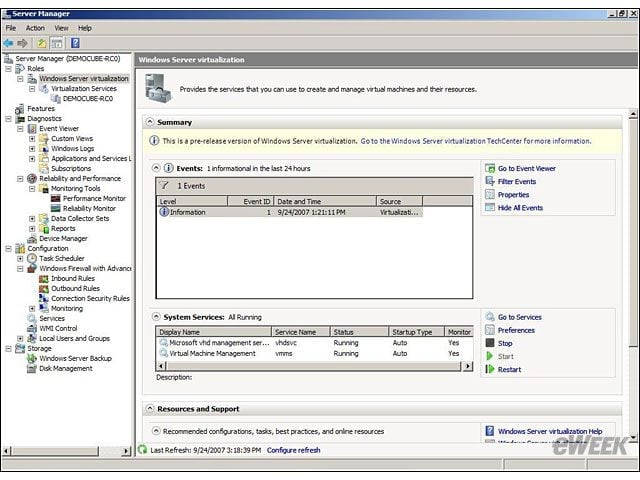Toggle the console tree toolbar icon

tap(57, 43)
